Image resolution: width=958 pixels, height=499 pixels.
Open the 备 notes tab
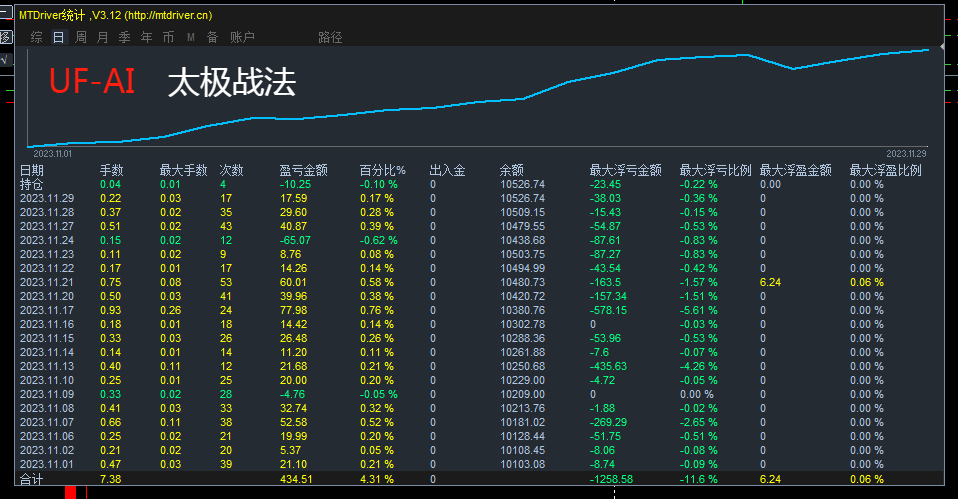213,37
